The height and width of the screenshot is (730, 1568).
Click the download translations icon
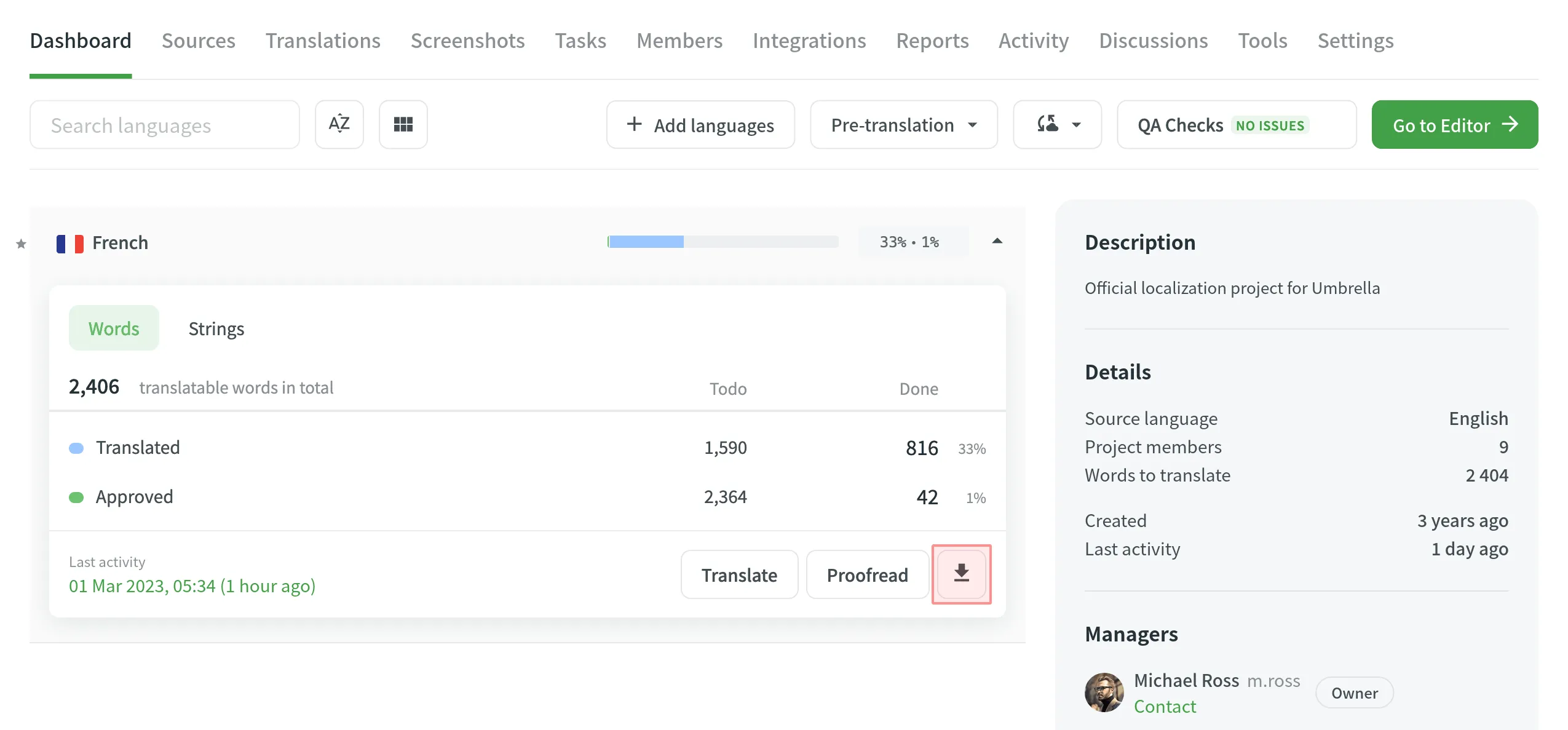[x=961, y=574]
